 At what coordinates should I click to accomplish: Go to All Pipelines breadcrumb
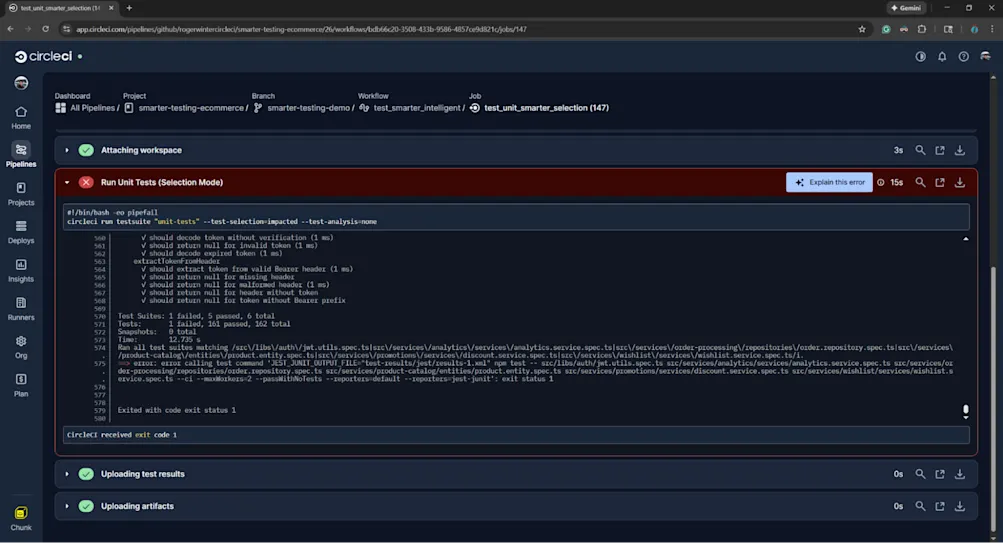point(86,108)
